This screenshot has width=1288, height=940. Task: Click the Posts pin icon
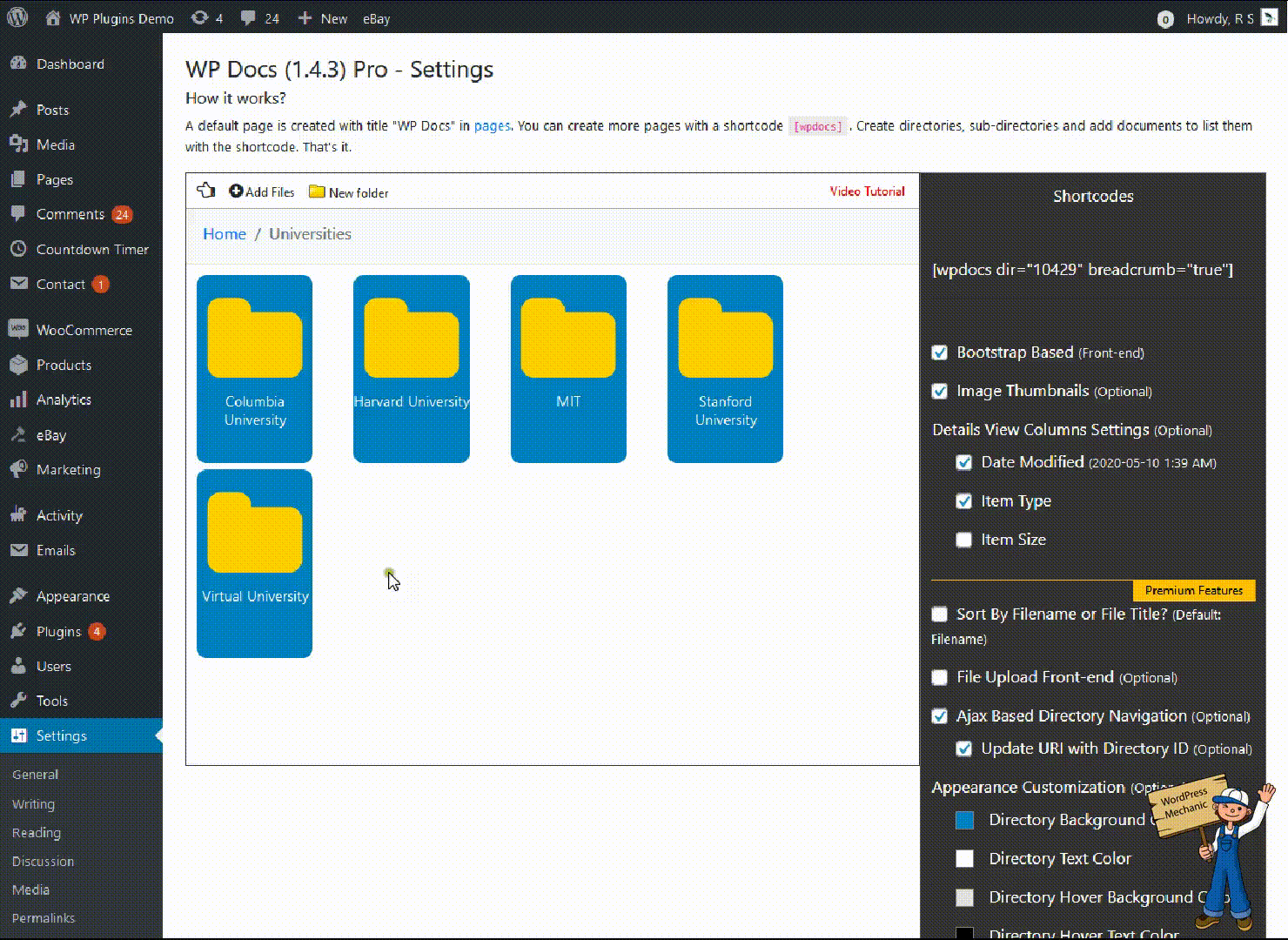coord(18,110)
